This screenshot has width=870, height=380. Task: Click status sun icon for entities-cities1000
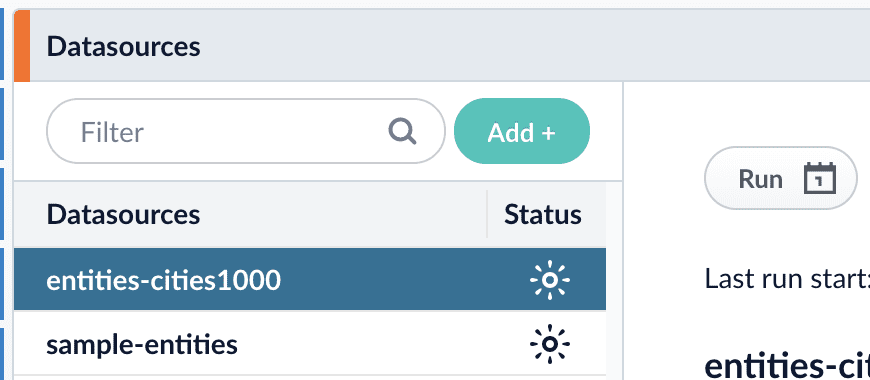pos(549,280)
